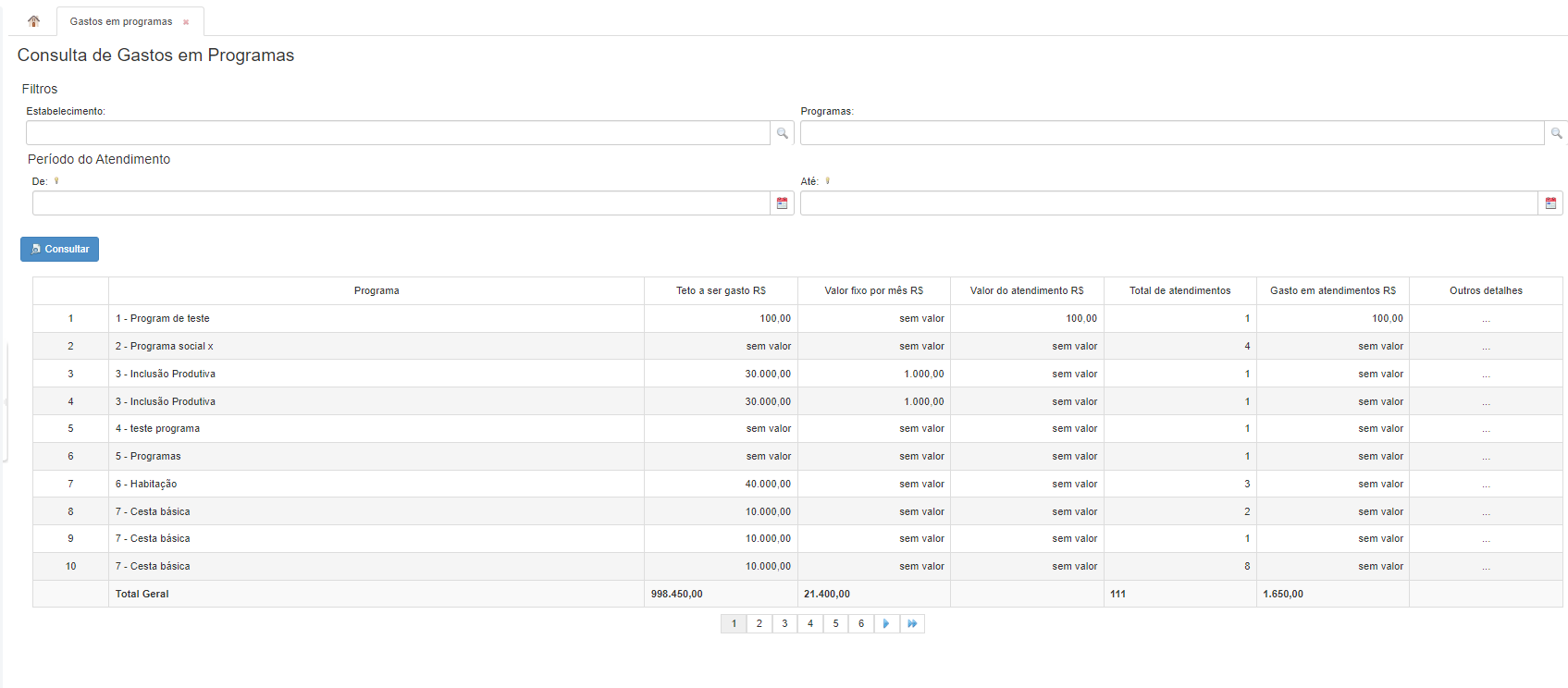Click the Consultar button
The height and width of the screenshot is (688, 1568).
[x=60, y=249]
